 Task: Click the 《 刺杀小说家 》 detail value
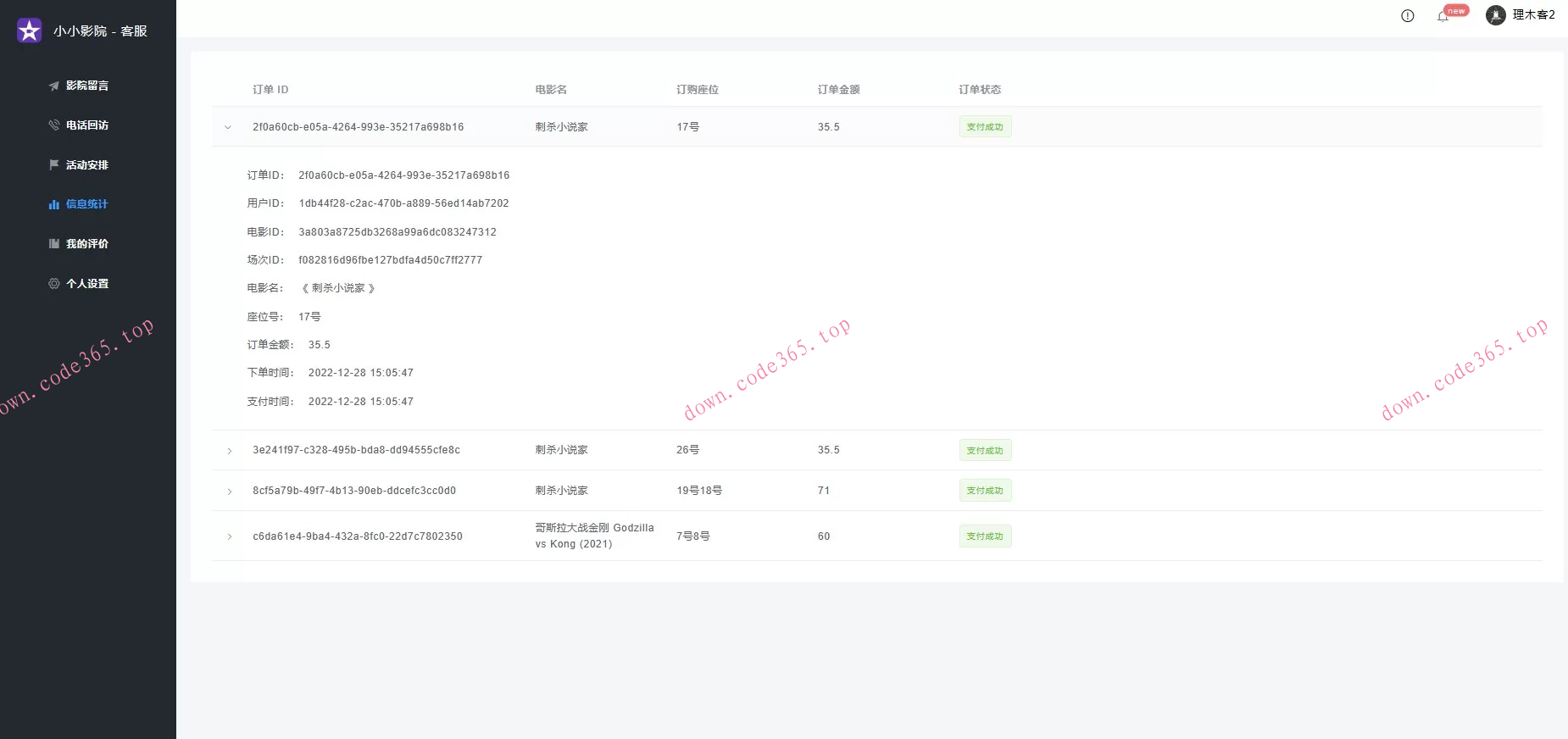(x=338, y=288)
